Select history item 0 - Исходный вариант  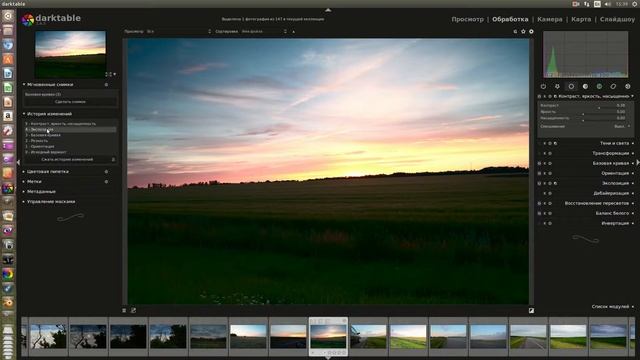click(x=70, y=152)
